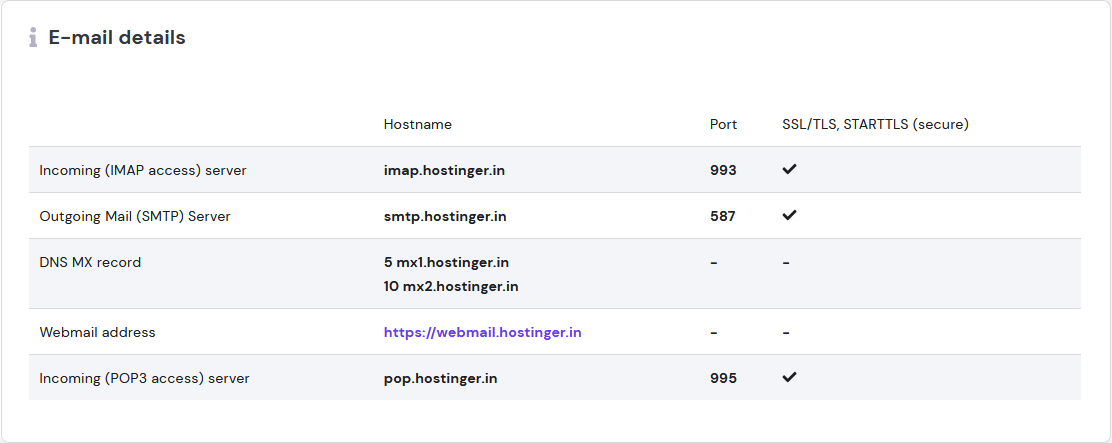The height and width of the screenshot is (443, 1112).
Task: Click port number 993
Action: (x=723, y=170)
